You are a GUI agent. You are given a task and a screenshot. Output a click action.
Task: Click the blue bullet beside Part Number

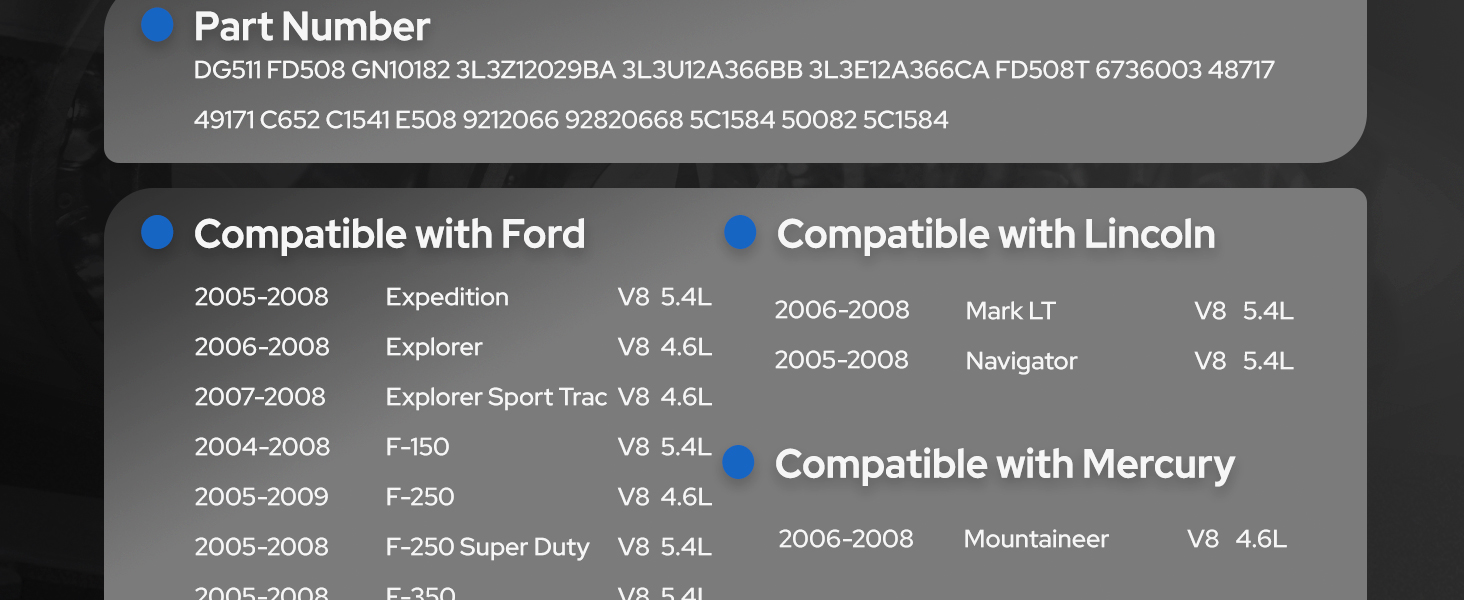click(157, 25)
